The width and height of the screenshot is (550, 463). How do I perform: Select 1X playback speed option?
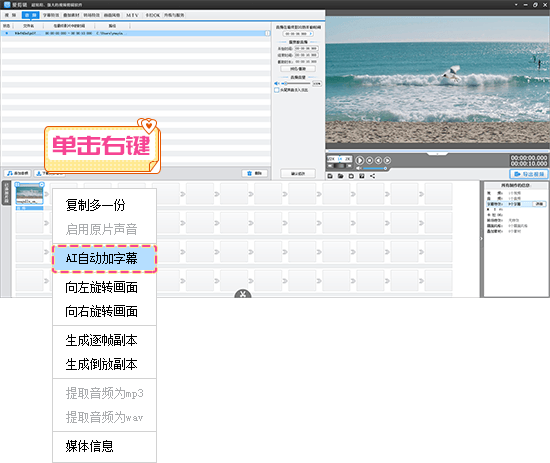[340, 159]
